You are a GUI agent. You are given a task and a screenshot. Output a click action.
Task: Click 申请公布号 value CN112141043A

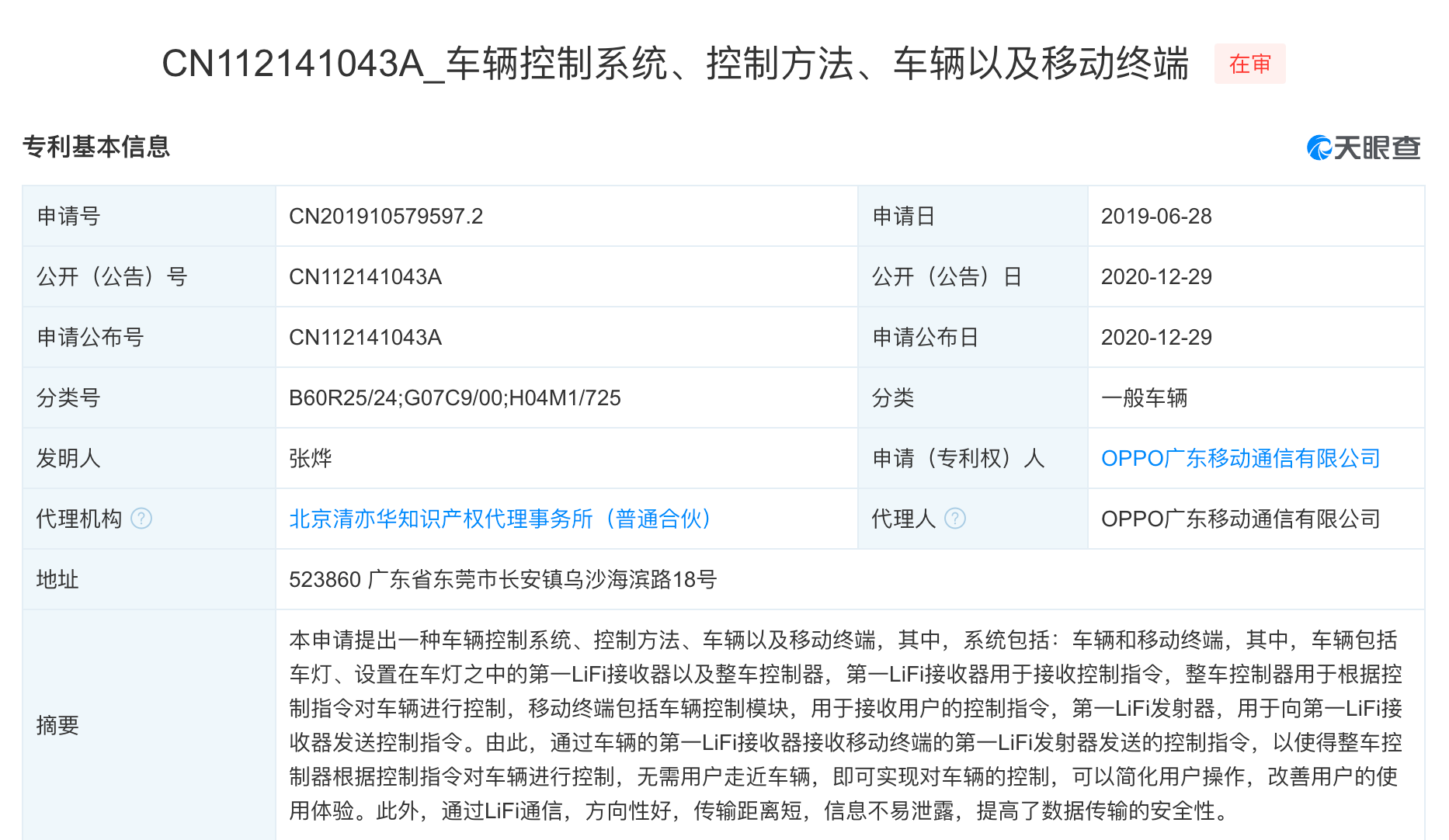coord(365,338)
